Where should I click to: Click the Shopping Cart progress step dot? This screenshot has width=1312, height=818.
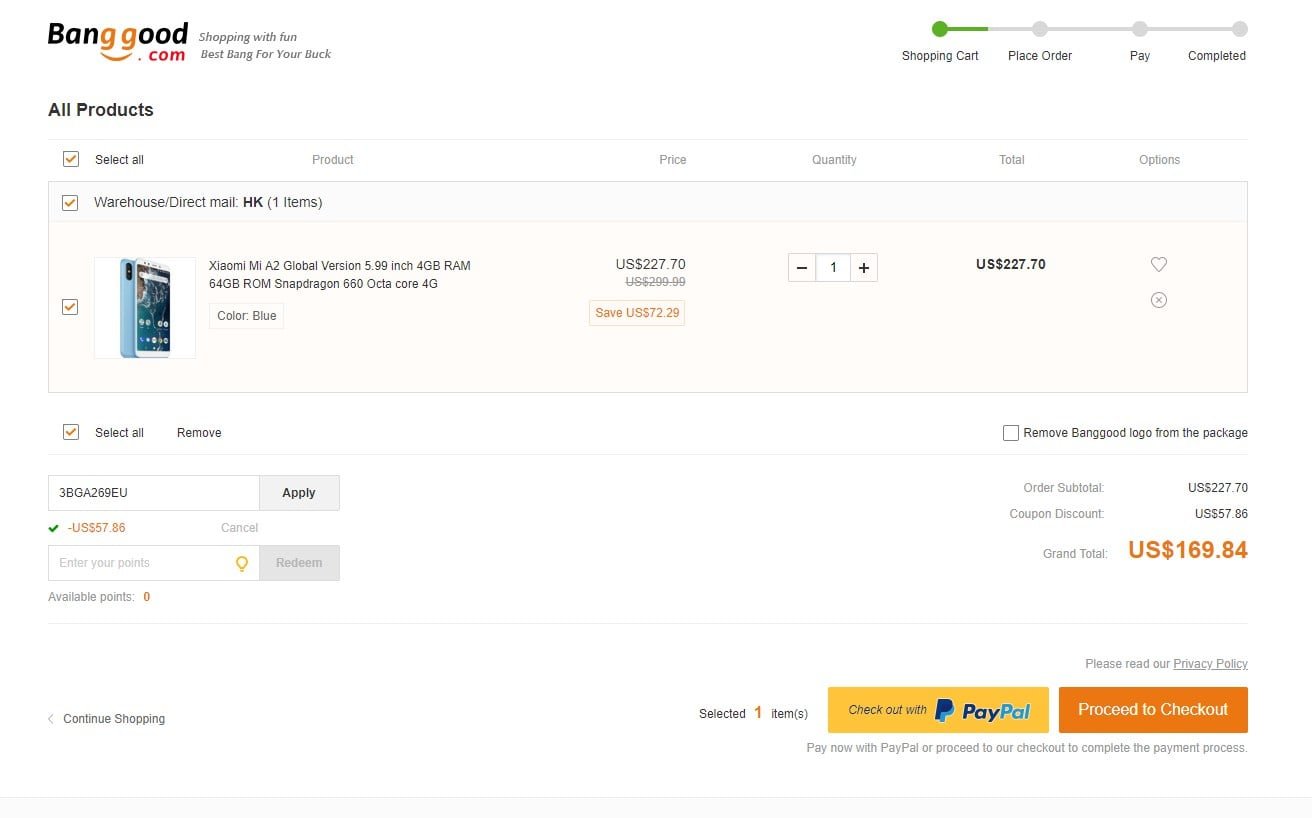(940, 29)
